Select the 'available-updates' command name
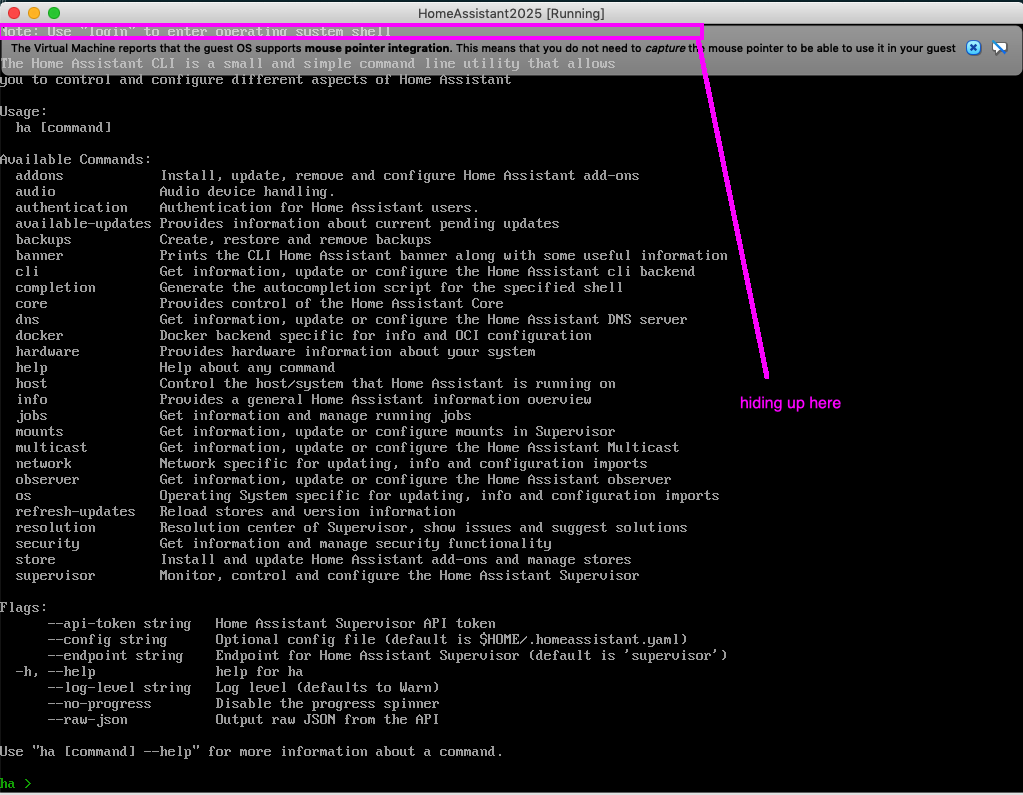This screenshot has width=1023, height=795. click(84, 223)
